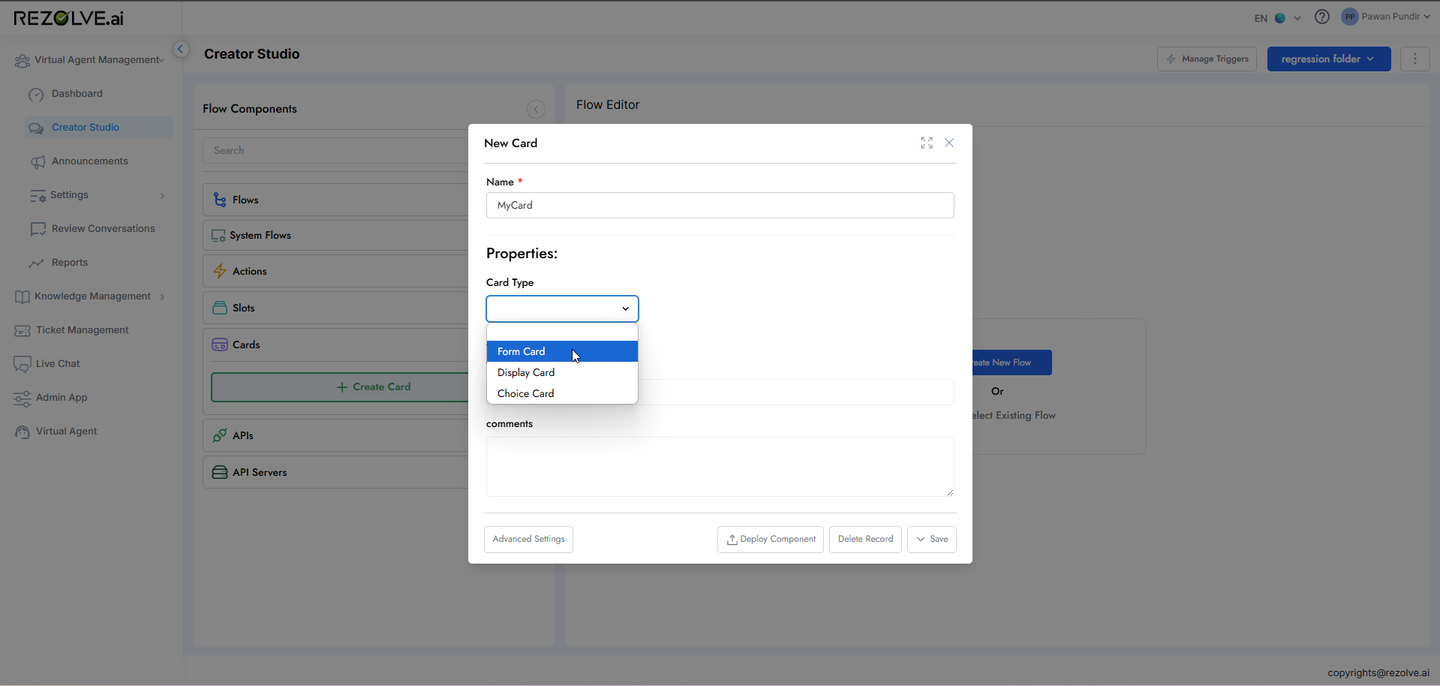Click the System Flows icon
Screen dimensions: 1440x686
point(219,236)
